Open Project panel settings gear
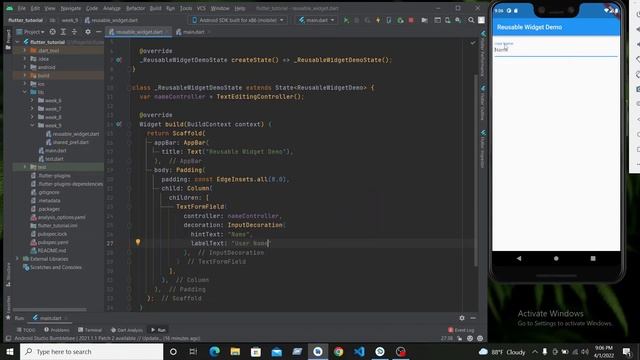 click(88, 31)
